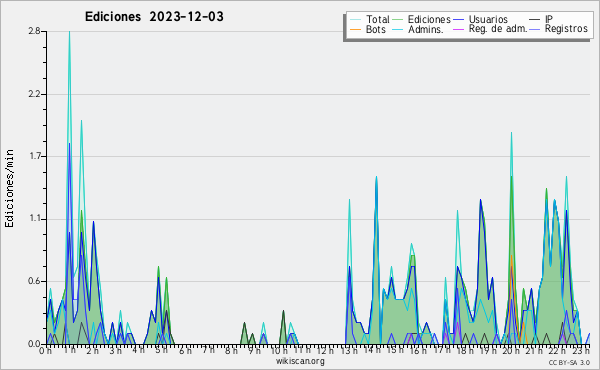The width and height of the screenshot is (600, 370).
Task: Click the '13 h' x-axis label
Action: click(349, 351)
